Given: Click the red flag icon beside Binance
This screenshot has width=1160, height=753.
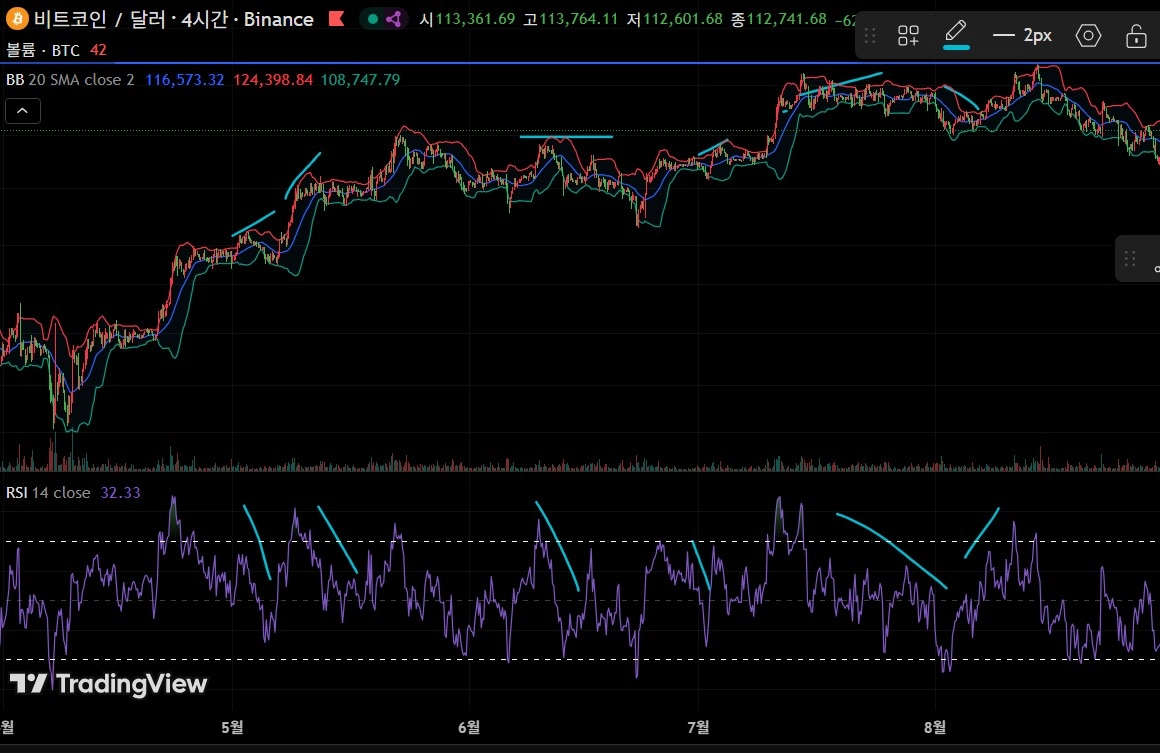Looking at the screenshot, I should tap(337, 19).
